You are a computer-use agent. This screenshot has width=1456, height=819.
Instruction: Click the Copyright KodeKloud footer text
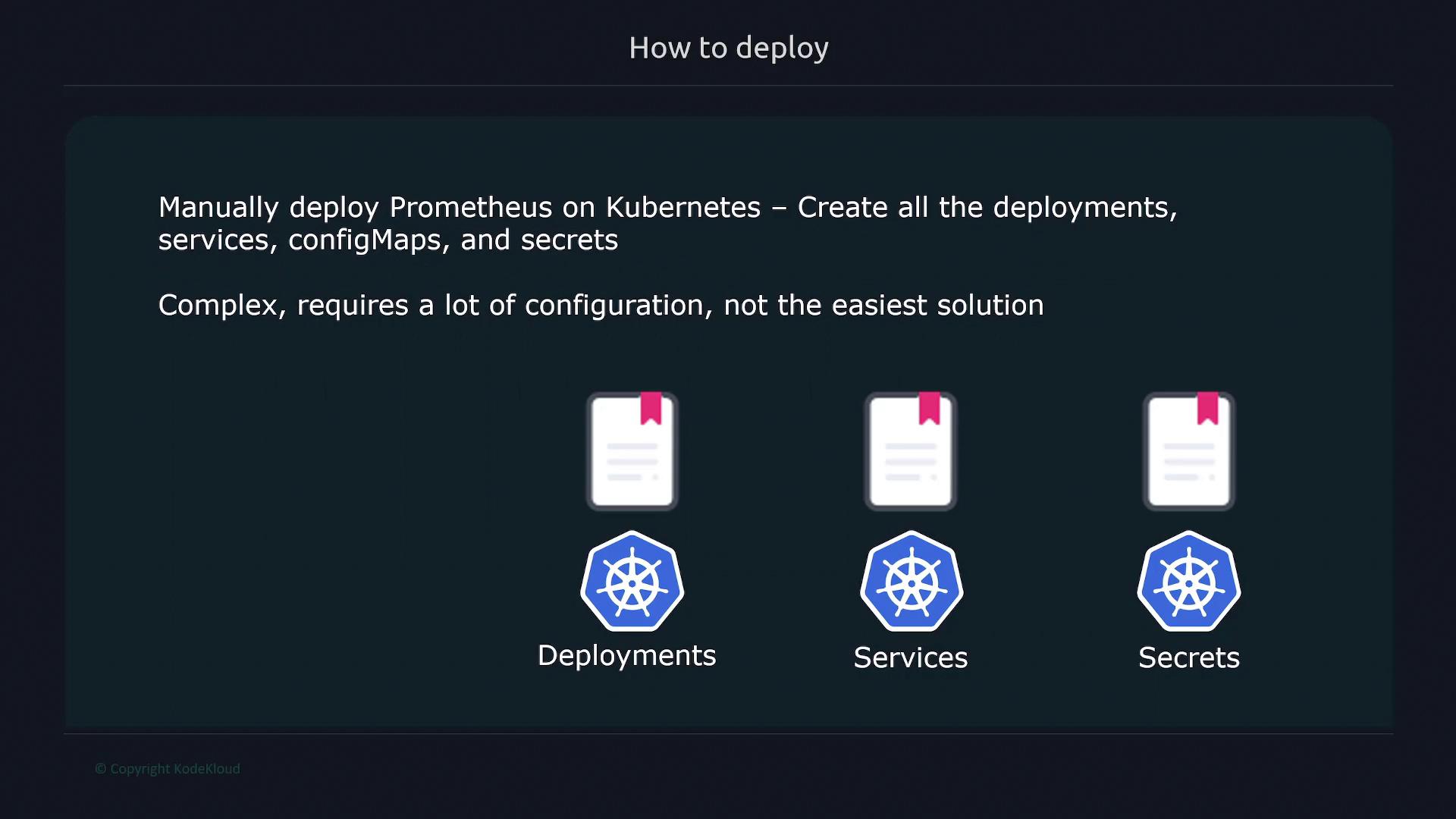click(x=168, y=768)
